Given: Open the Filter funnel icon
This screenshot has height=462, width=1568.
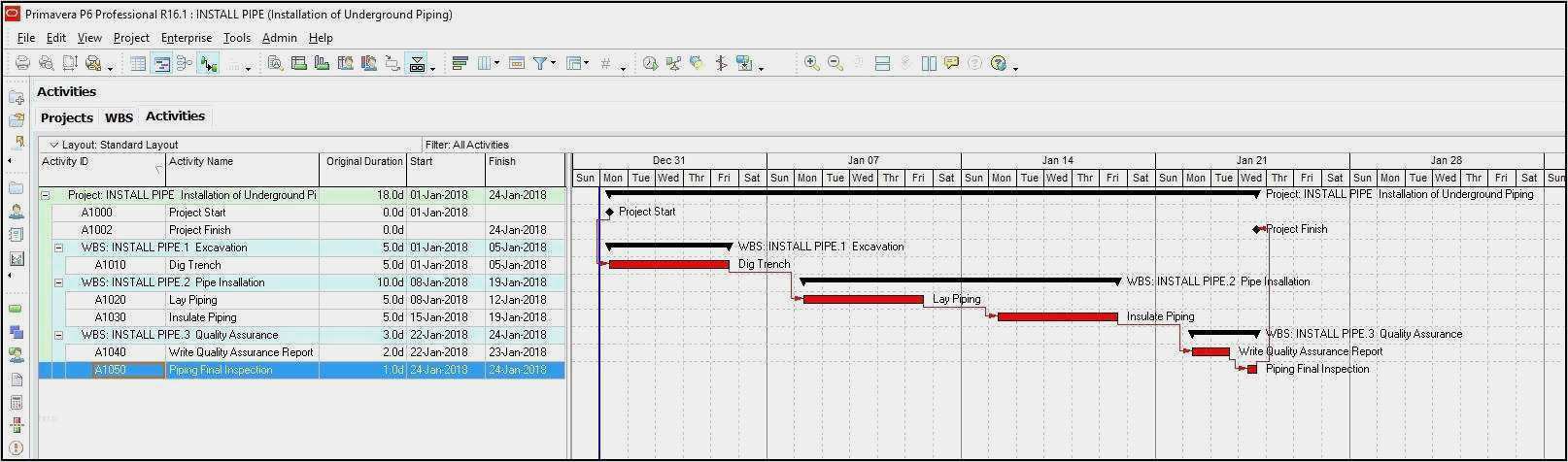Looking at the screenshot, I should coord(539,63).
